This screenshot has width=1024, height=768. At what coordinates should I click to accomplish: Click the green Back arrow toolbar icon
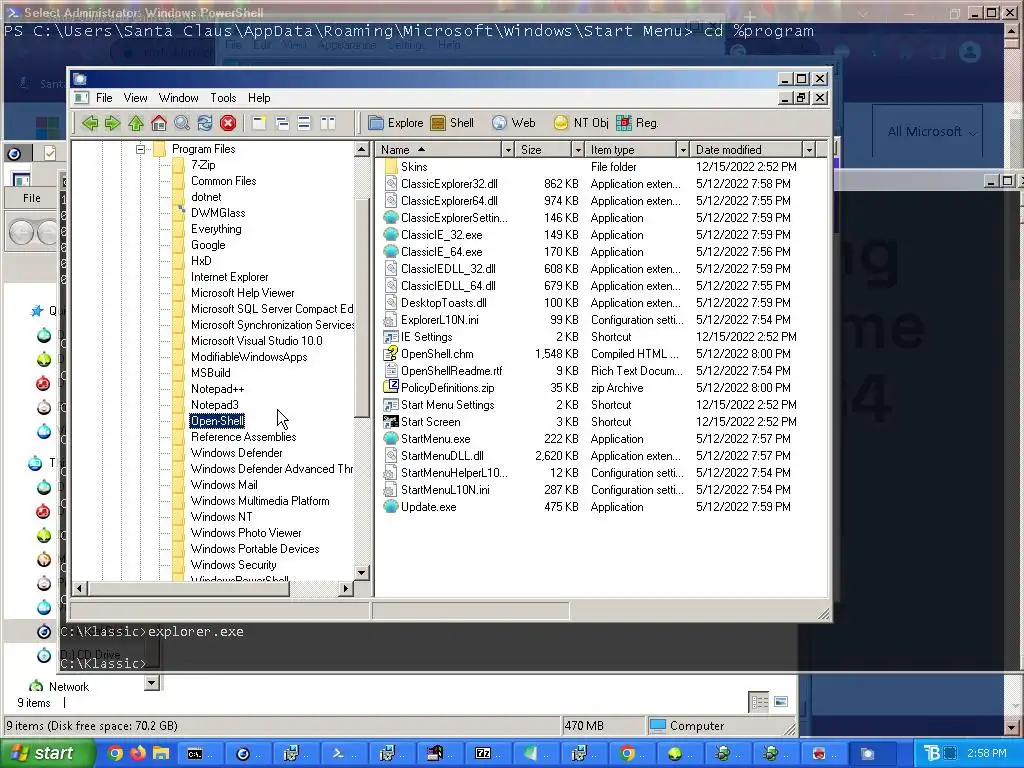coord(90,123)
